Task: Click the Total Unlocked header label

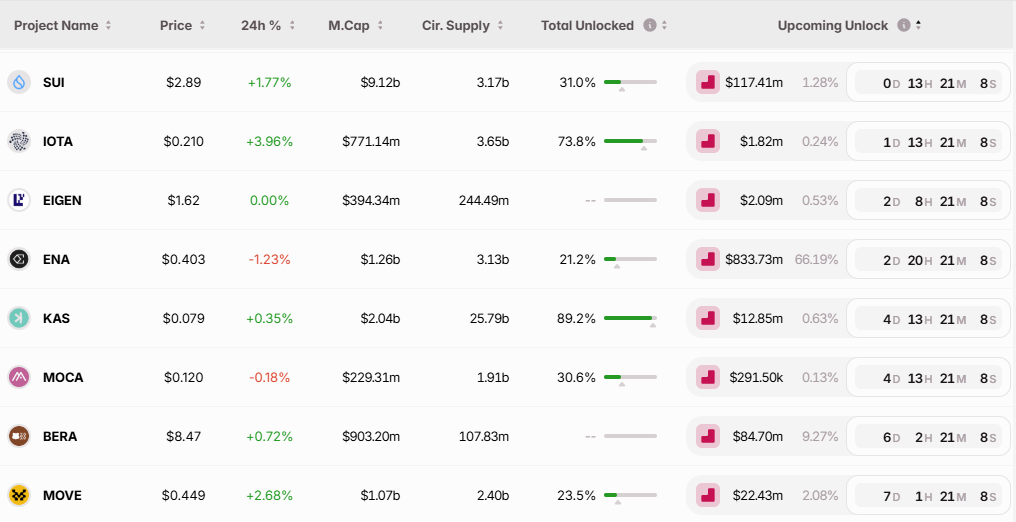Action: pyautogui.click(x=588, y=25)
